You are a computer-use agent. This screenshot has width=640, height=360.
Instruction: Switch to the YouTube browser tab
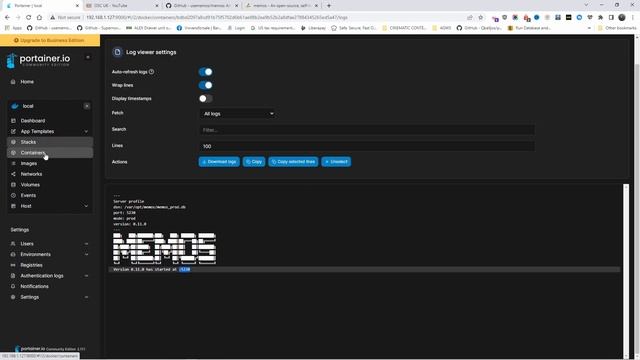click(121, 6)
